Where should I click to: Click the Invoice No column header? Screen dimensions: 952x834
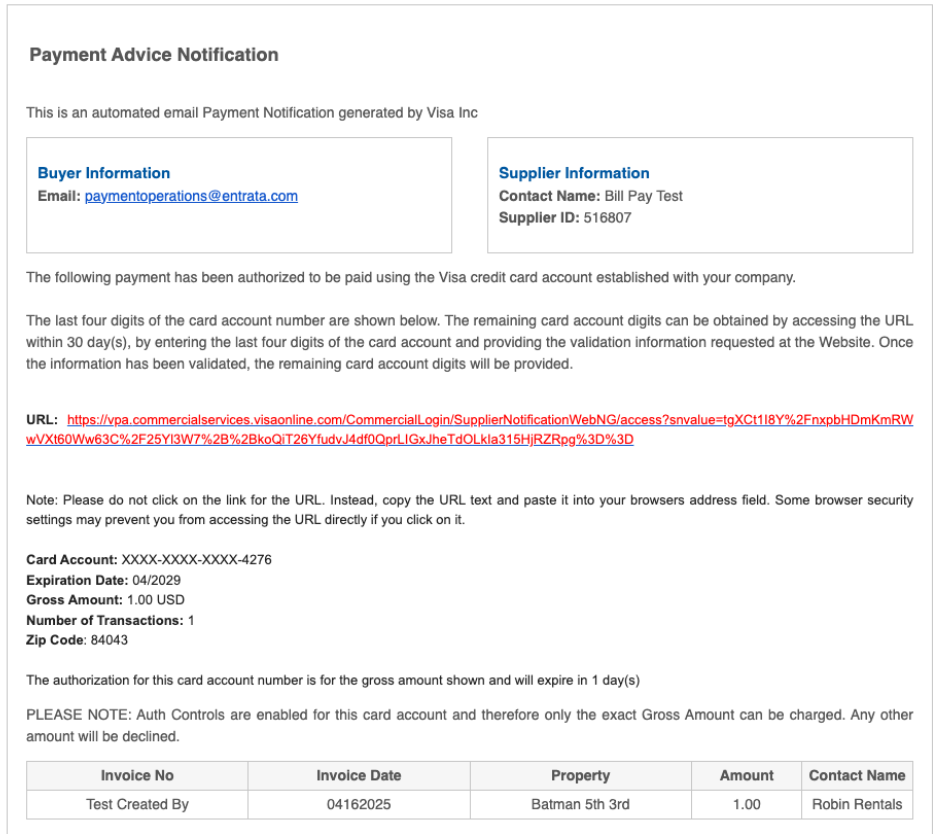[x=137, y=775]
